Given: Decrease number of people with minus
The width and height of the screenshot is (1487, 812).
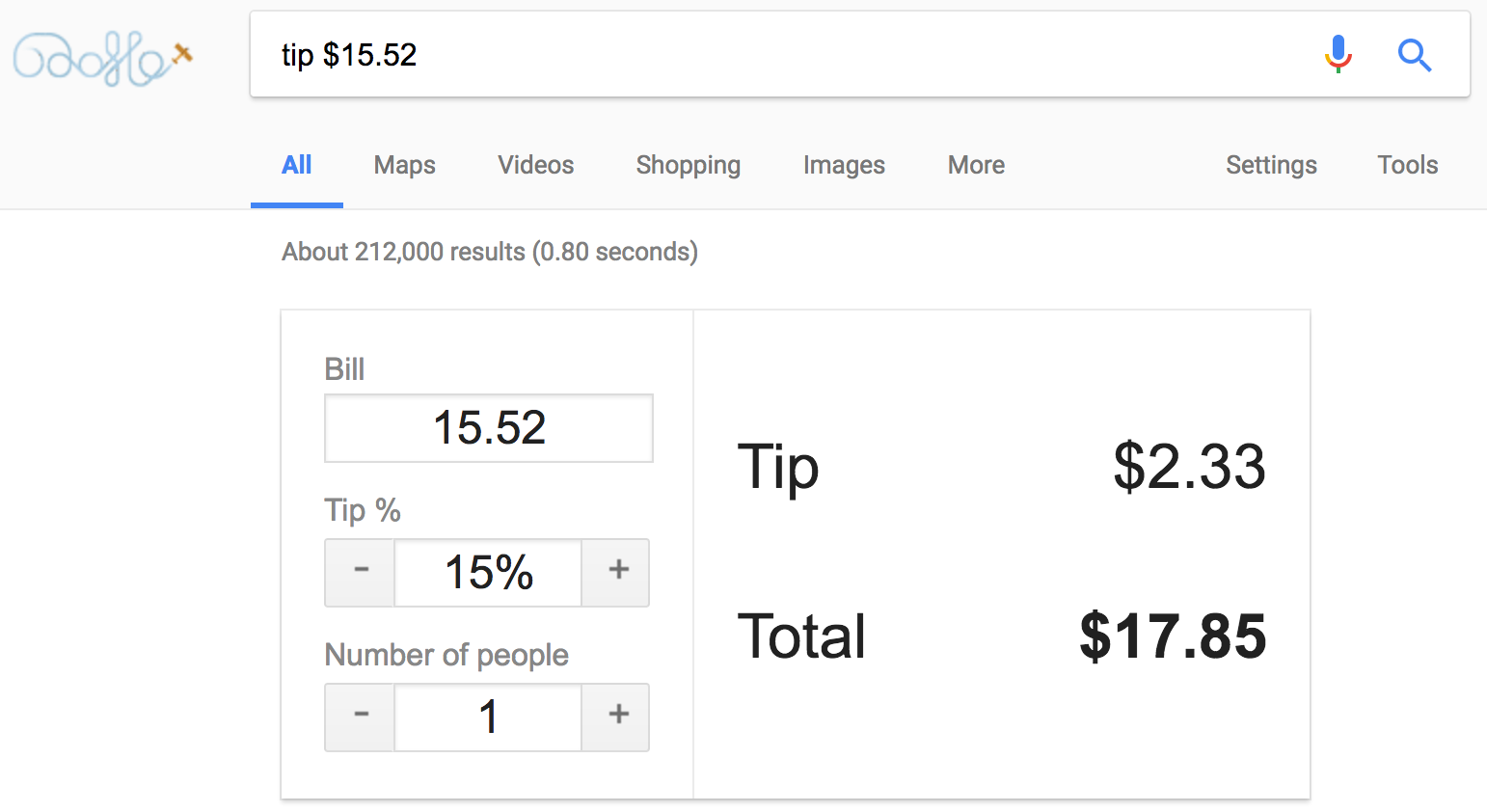Looking at the screenshot, I should (361, 717).
